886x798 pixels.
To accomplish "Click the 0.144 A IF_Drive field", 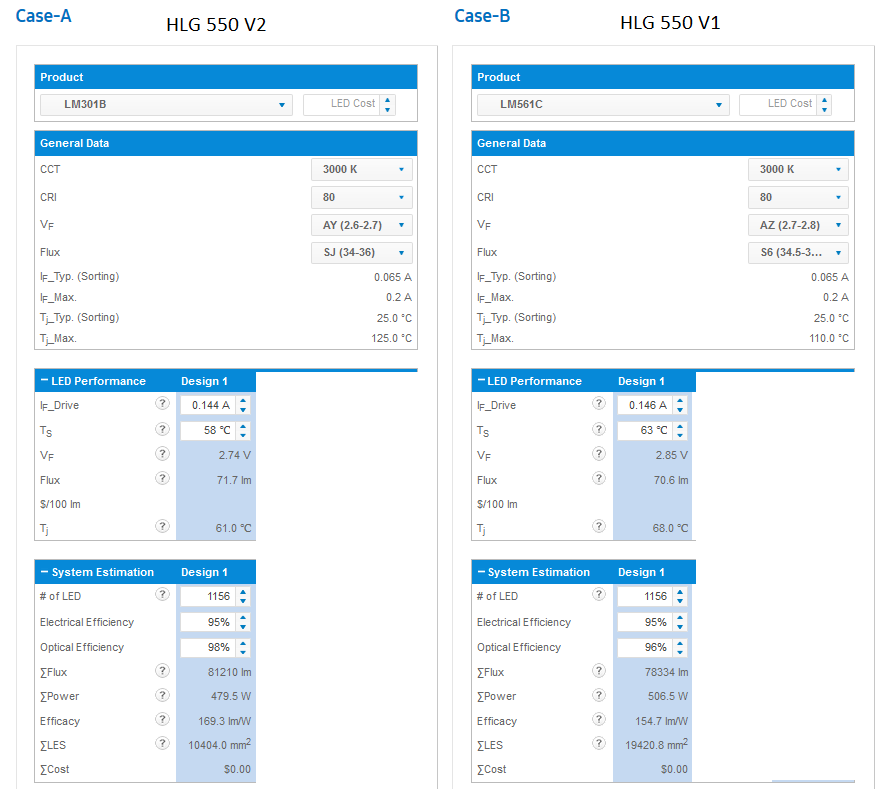I will coord(208,405).
